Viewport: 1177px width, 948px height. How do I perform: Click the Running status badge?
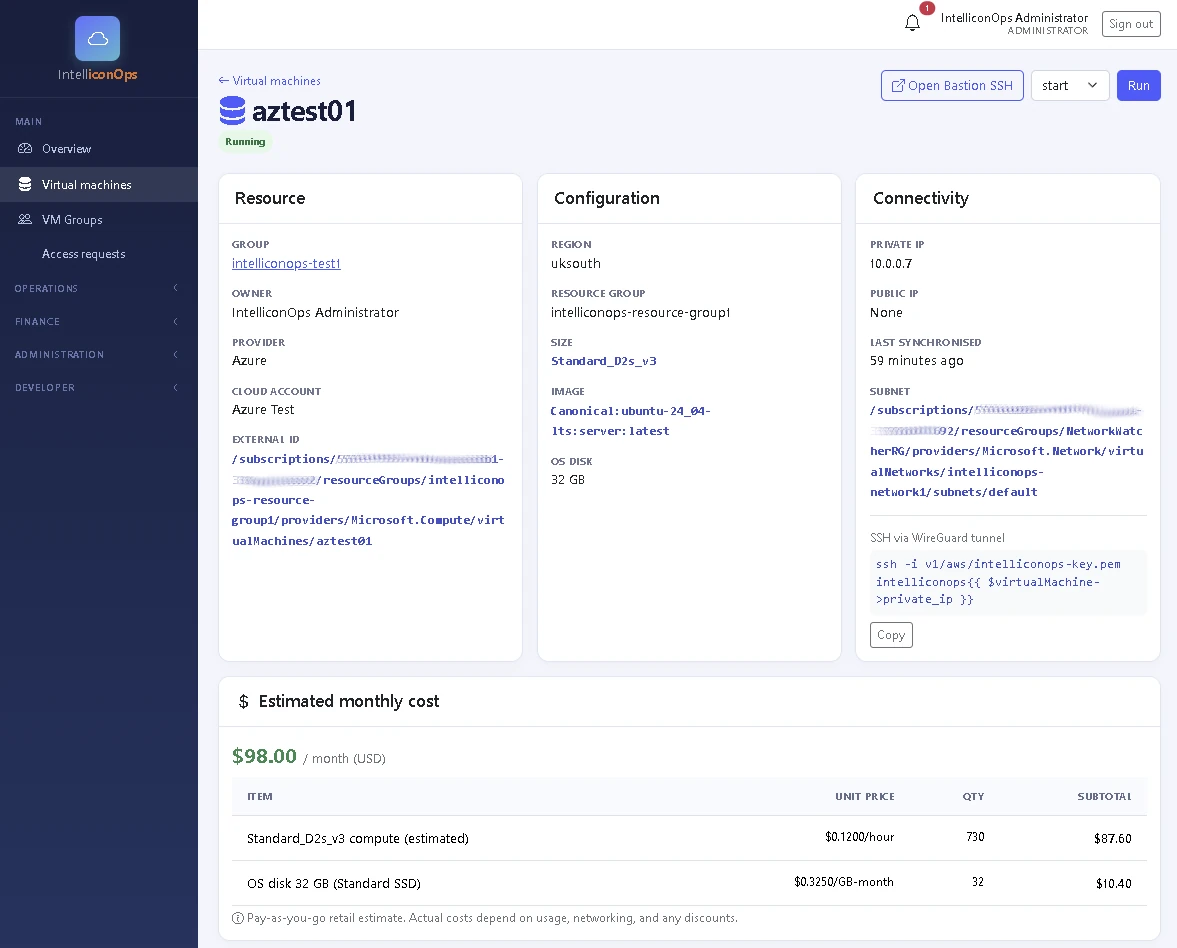tap(245, 141)
